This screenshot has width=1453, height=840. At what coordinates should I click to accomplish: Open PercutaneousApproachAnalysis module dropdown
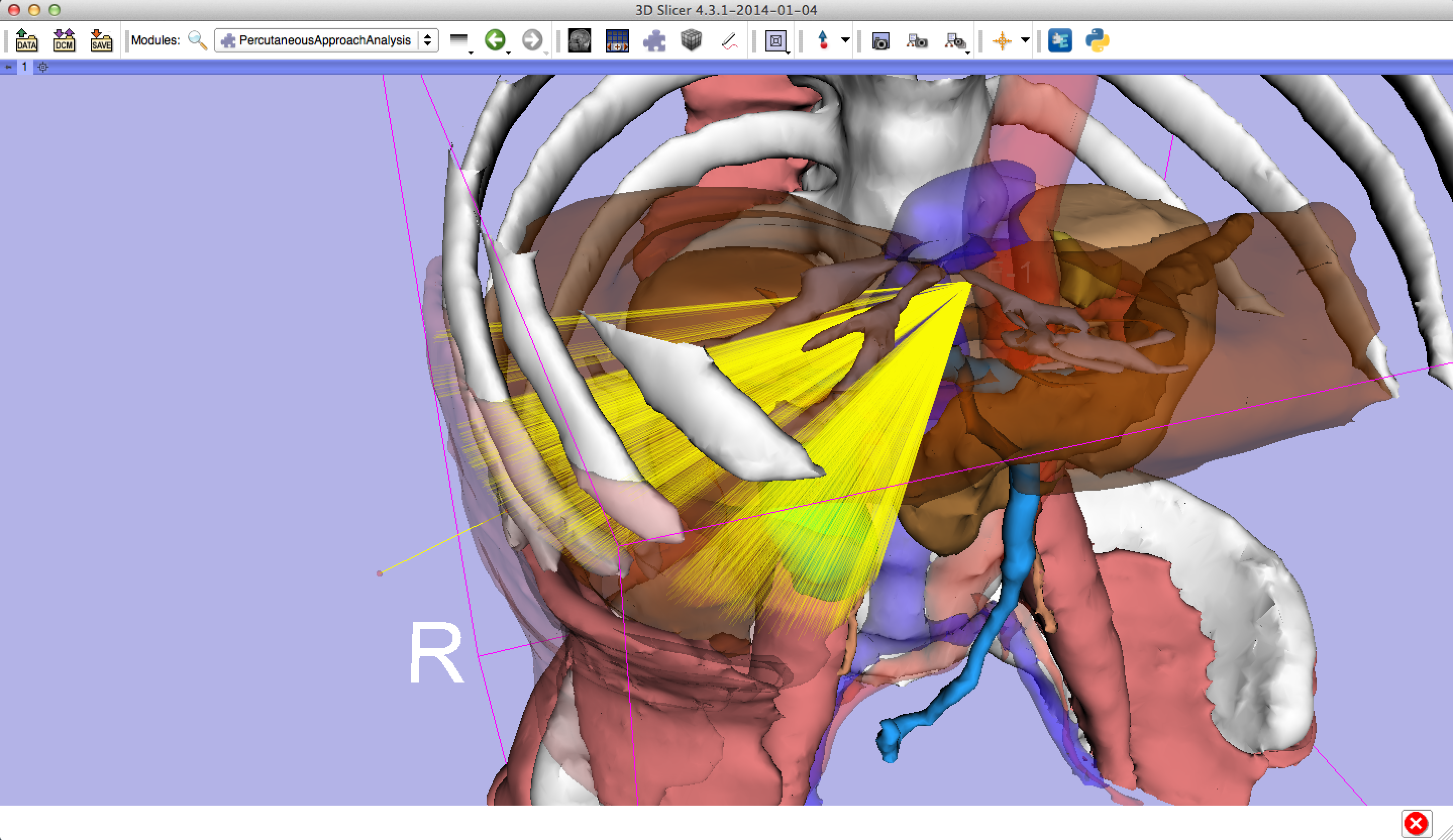326,40
